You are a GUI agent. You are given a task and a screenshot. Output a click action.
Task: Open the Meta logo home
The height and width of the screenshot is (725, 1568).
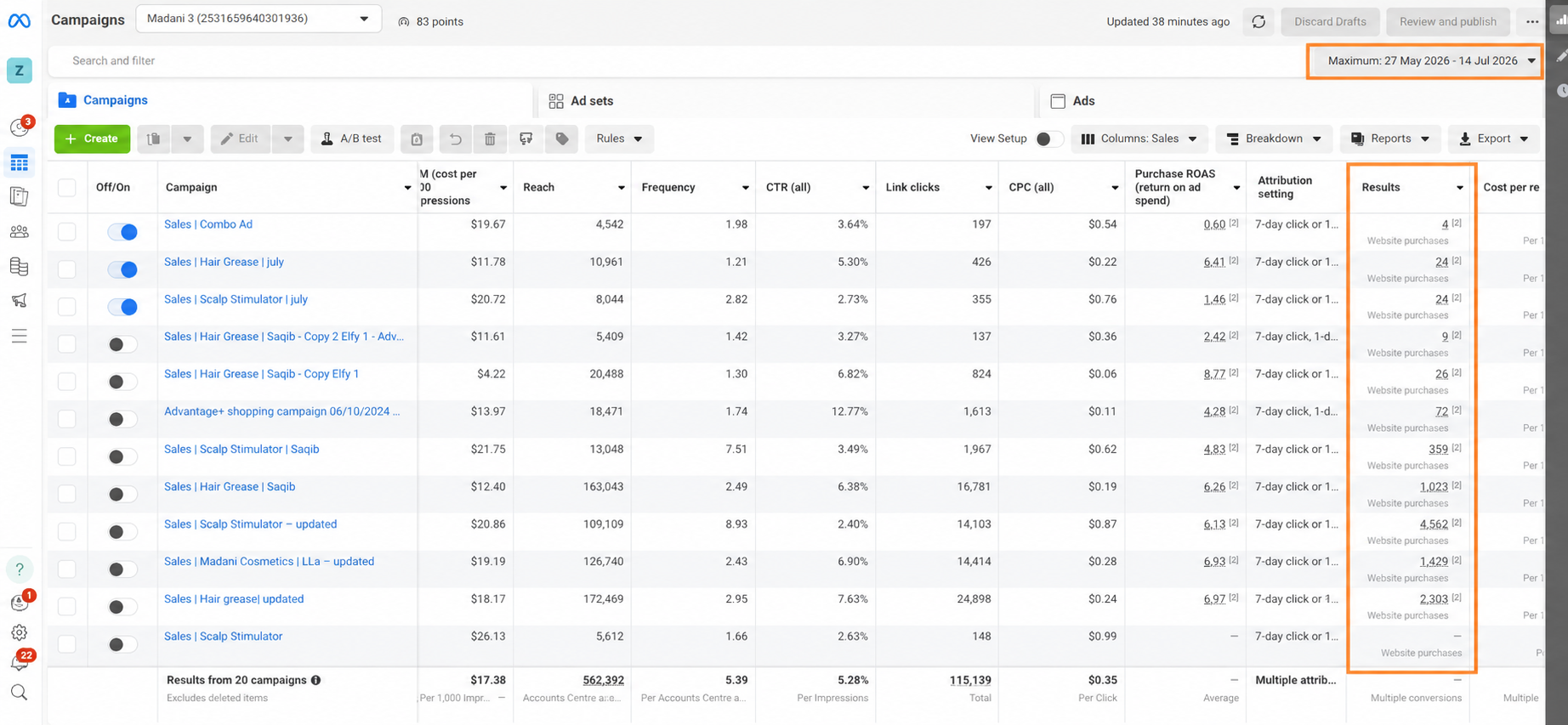tap(19, 20)
